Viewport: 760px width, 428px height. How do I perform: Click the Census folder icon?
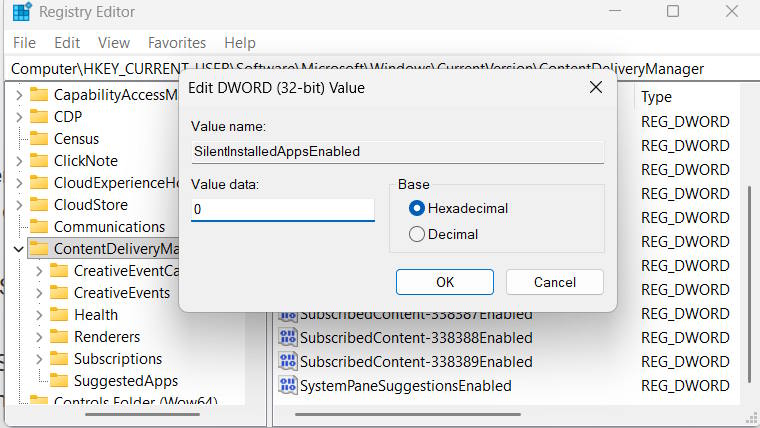click(39, 139)
